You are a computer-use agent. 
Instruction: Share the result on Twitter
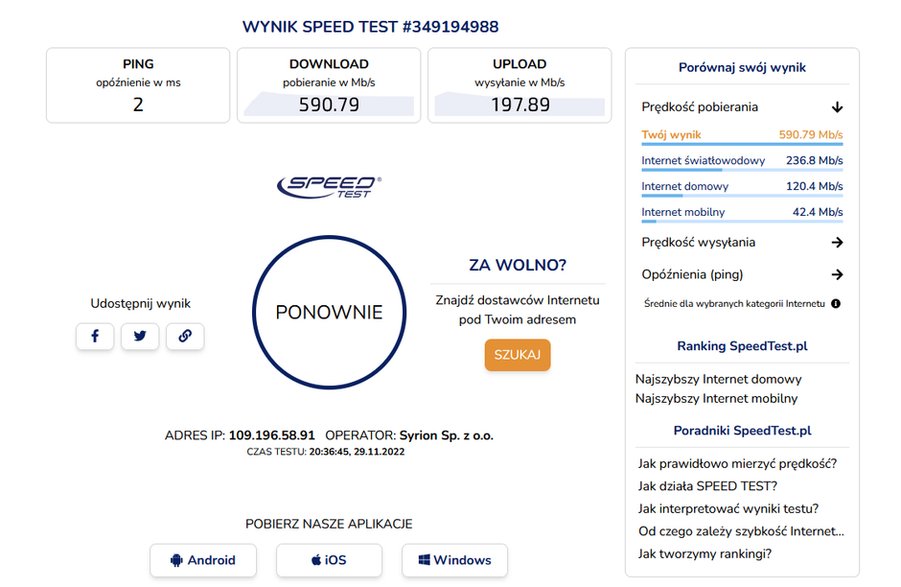[140, 336]
